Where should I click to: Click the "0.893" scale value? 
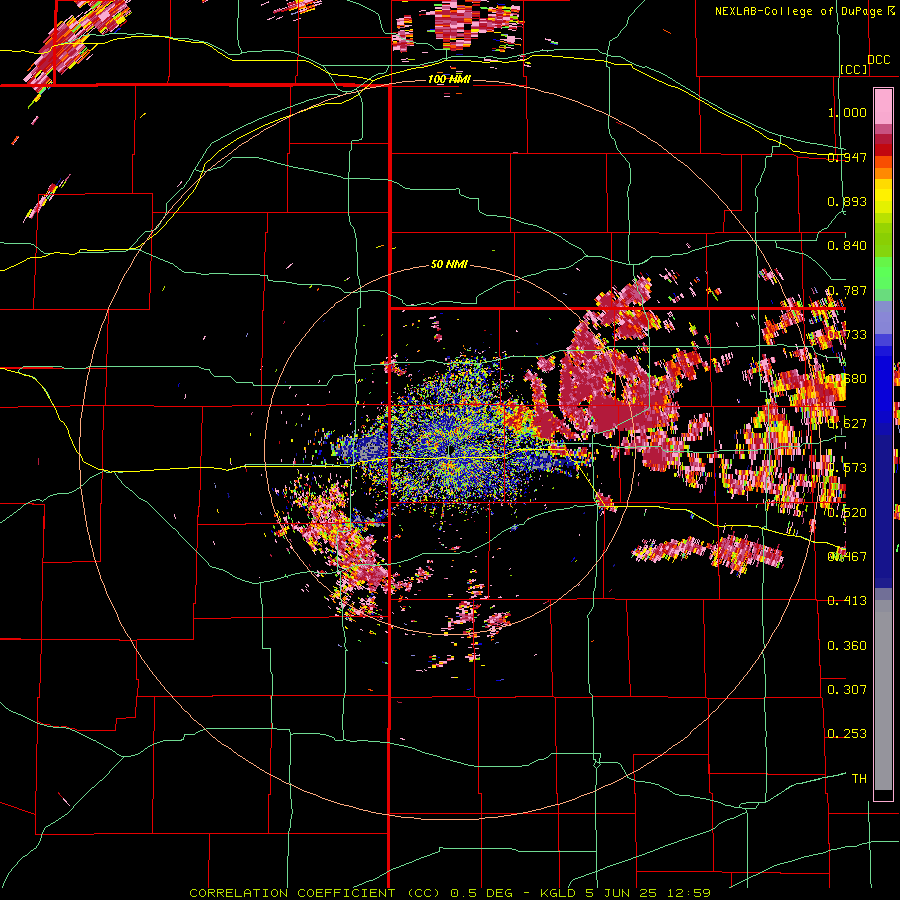847,201
